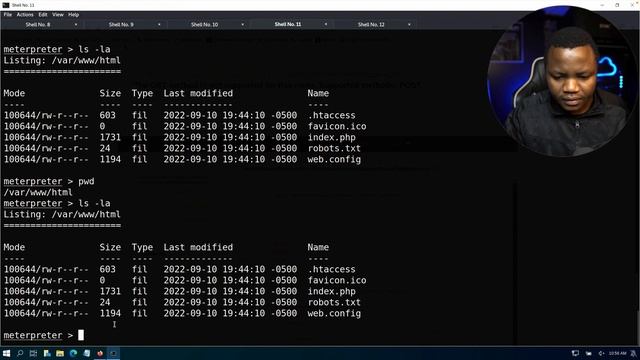Open the Help menu
640x360 pixels.
coord(73,15)
